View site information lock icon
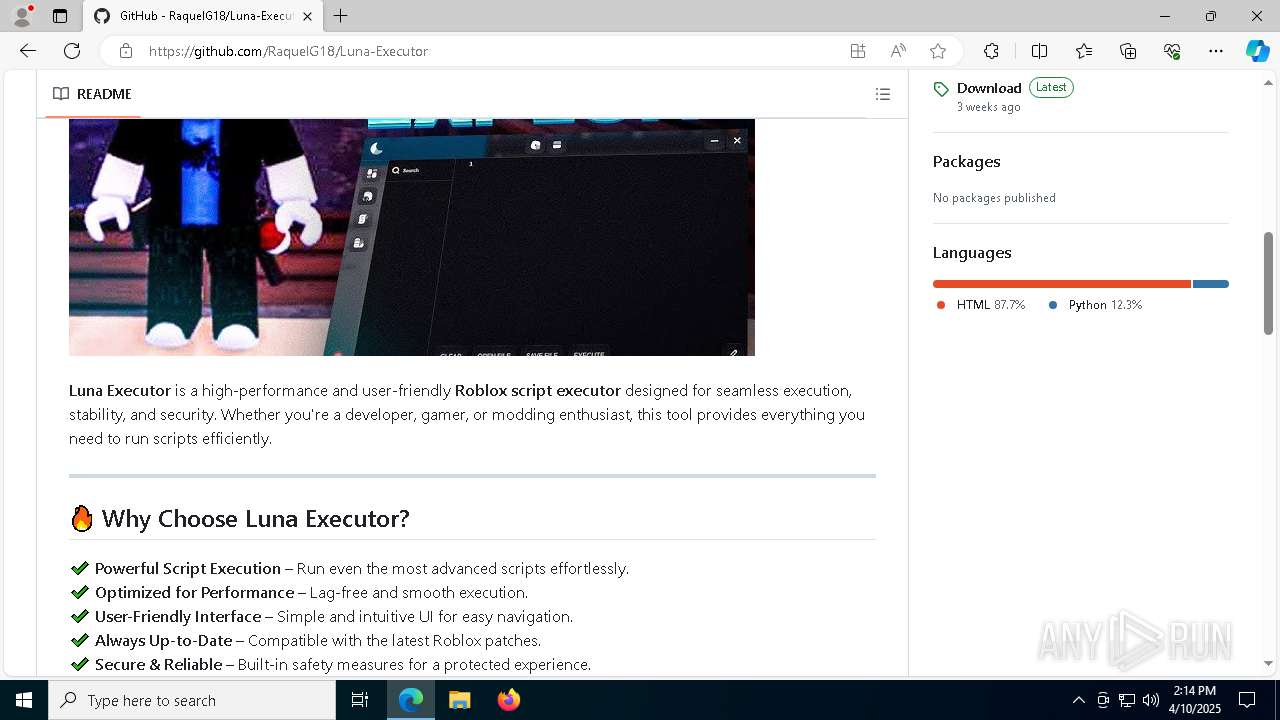 pos(125,51)
